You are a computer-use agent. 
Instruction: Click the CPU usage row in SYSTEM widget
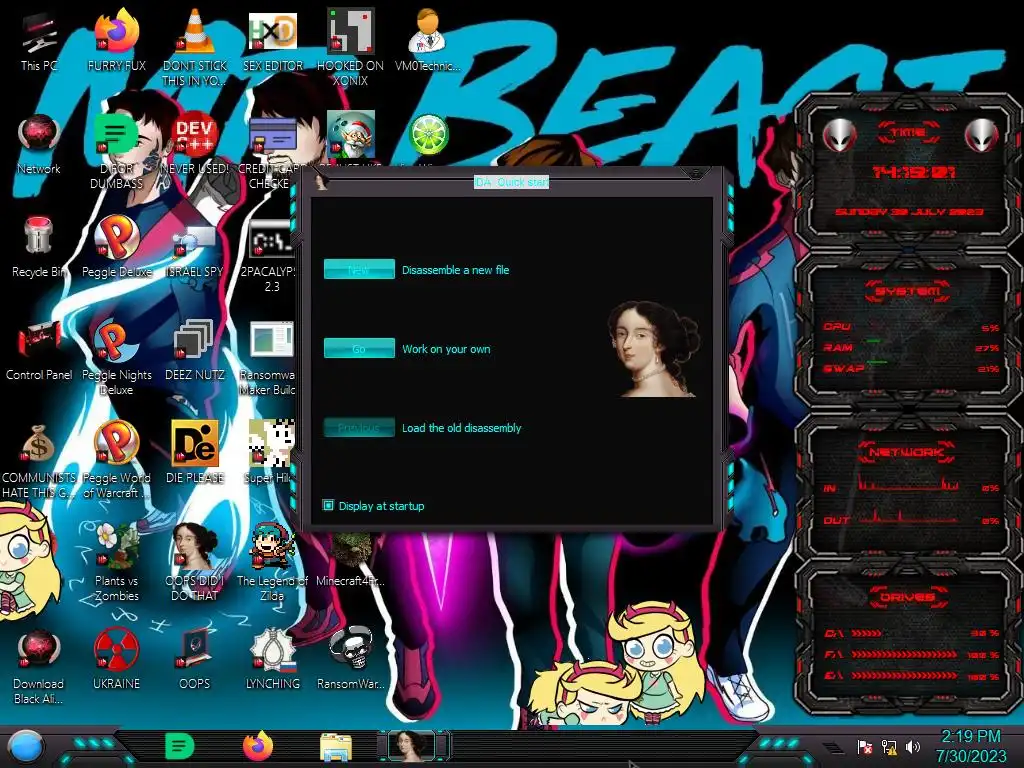(910, 327)
